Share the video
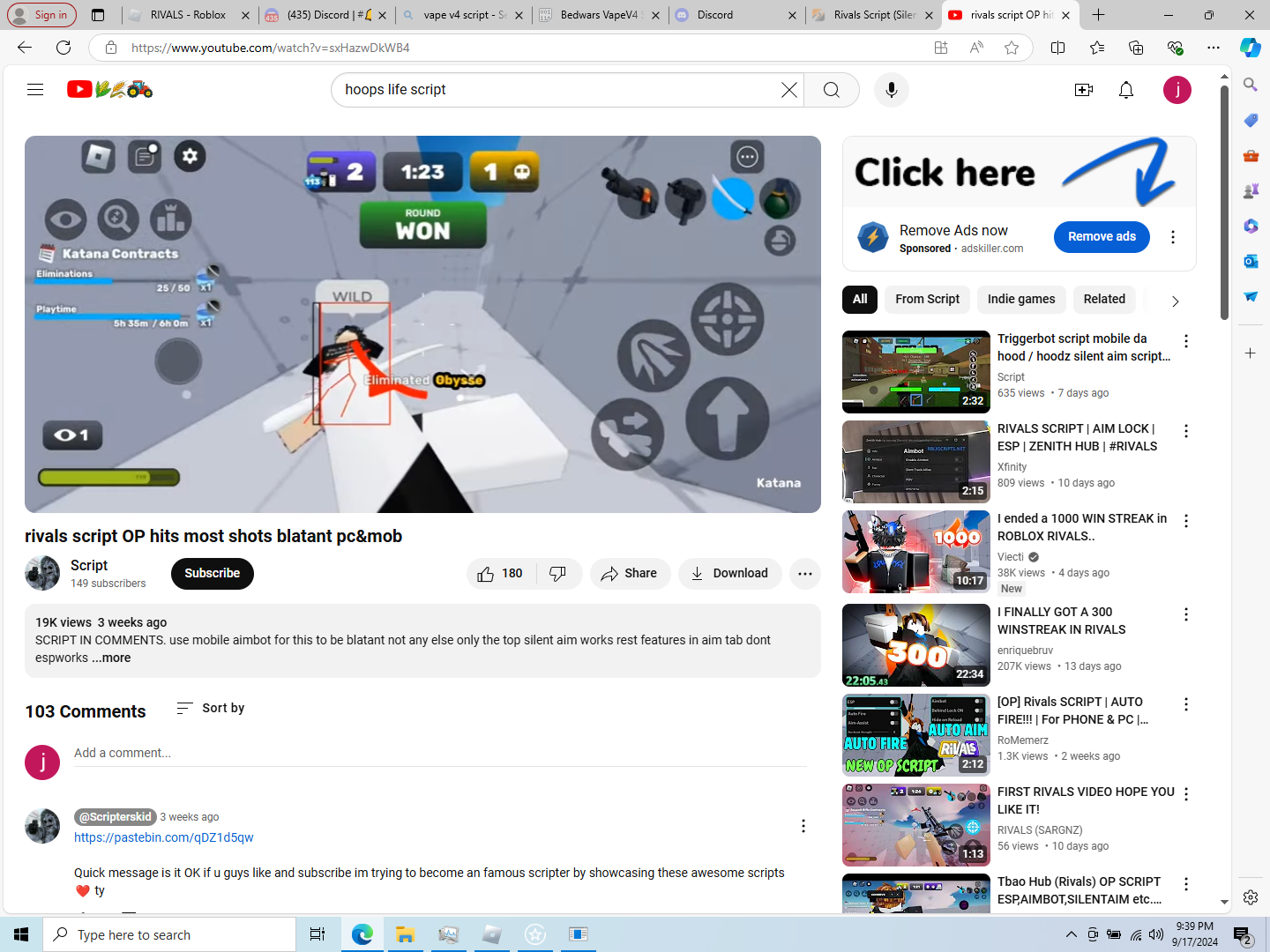Screen dimensions: 1270x952 630,574
